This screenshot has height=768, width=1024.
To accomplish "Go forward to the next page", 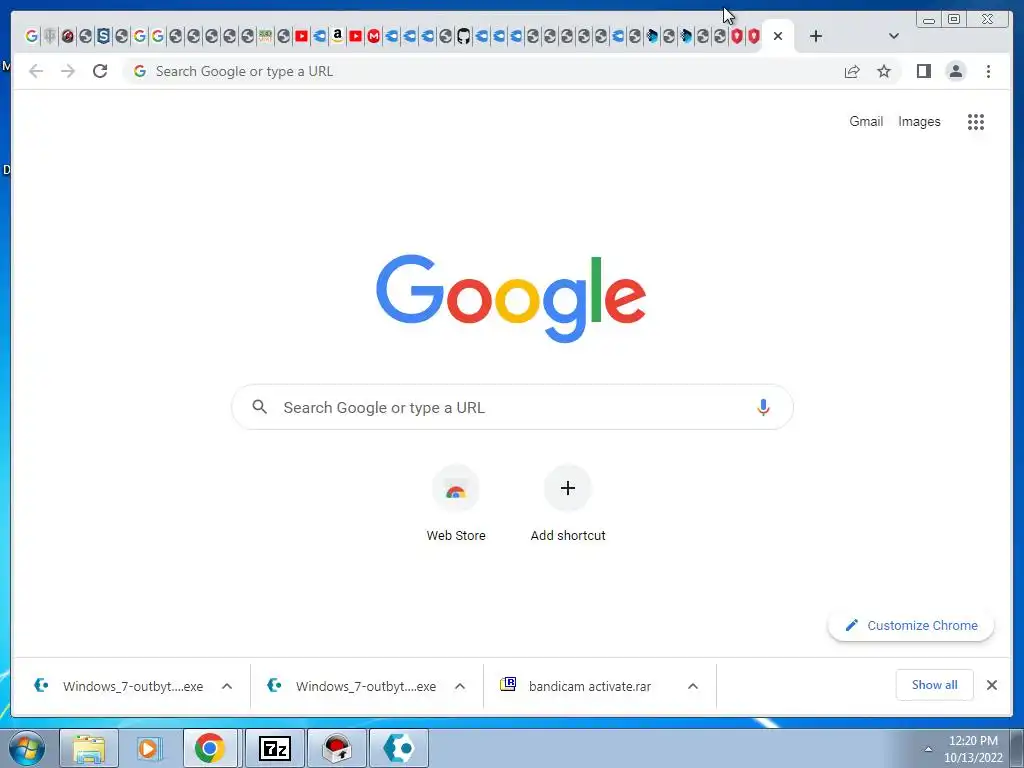I will pyautogui.click(x=68, y=71).
